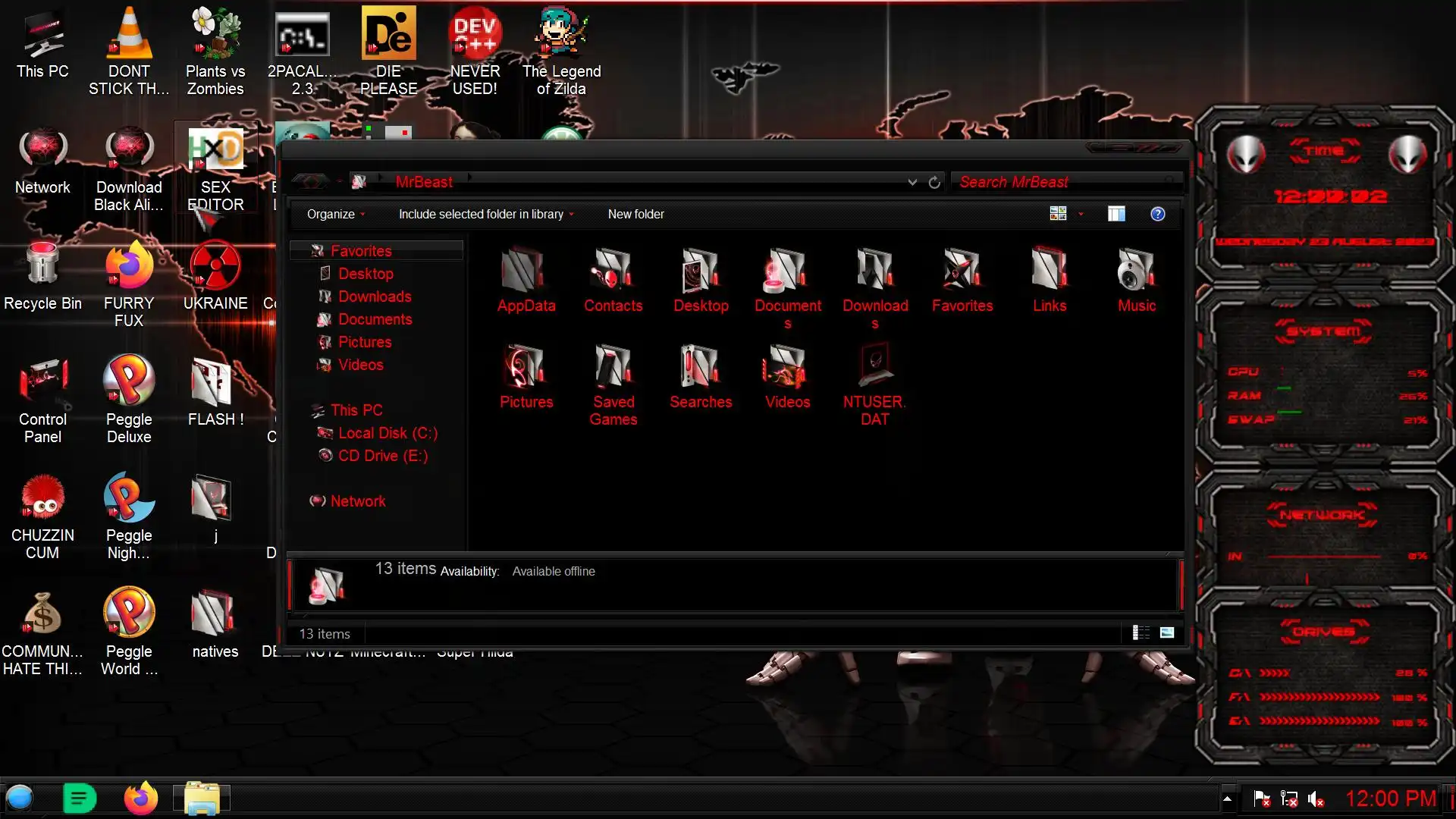Click the Search MrBeast input field

tap(1062, 183)
